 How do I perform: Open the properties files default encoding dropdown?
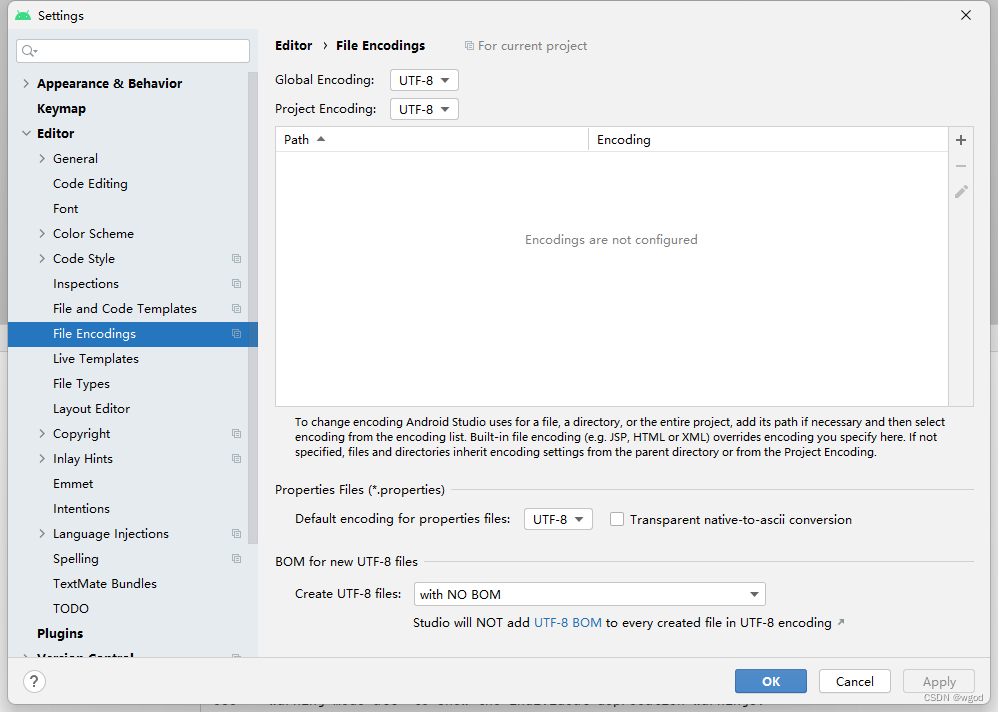558,519
